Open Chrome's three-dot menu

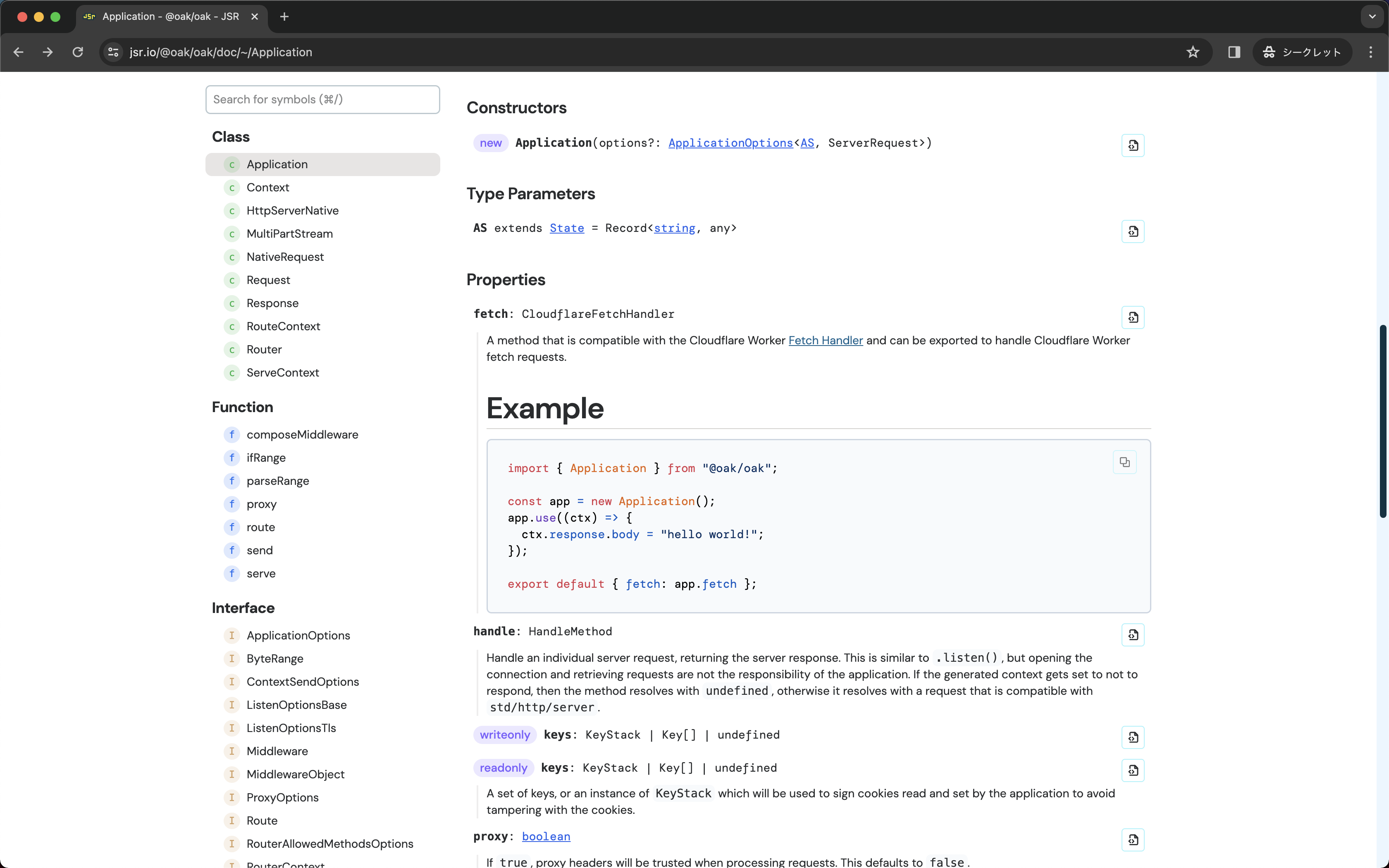[1371, 52]
